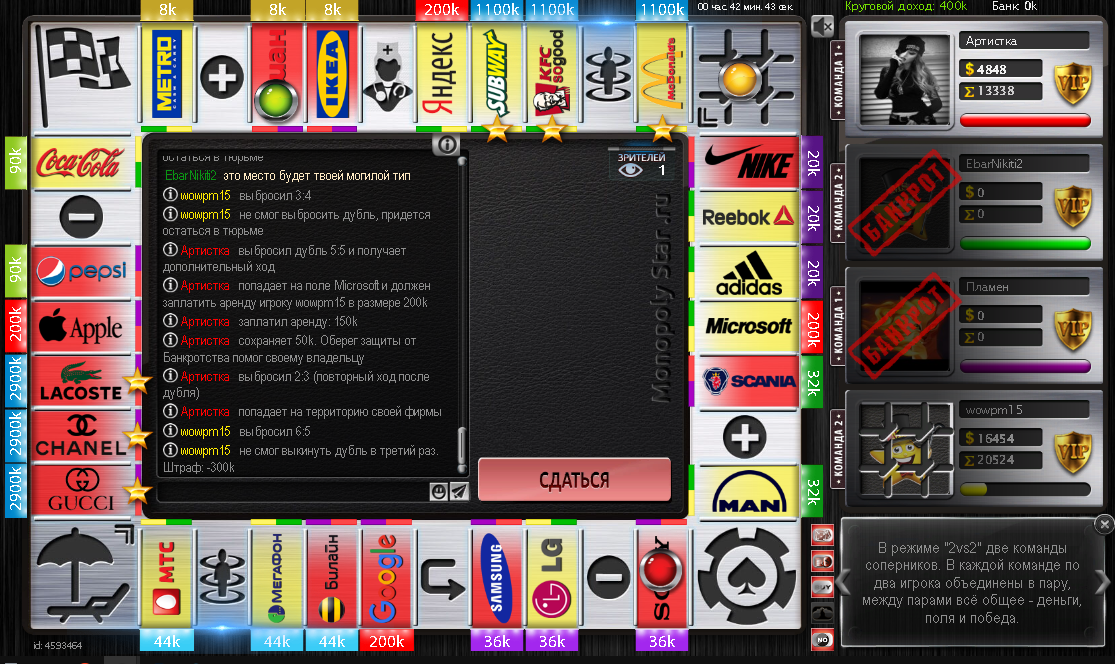This screenshot has width=1115, height=664.
Task: Select the SCANIA property cell
Action: 746,382
